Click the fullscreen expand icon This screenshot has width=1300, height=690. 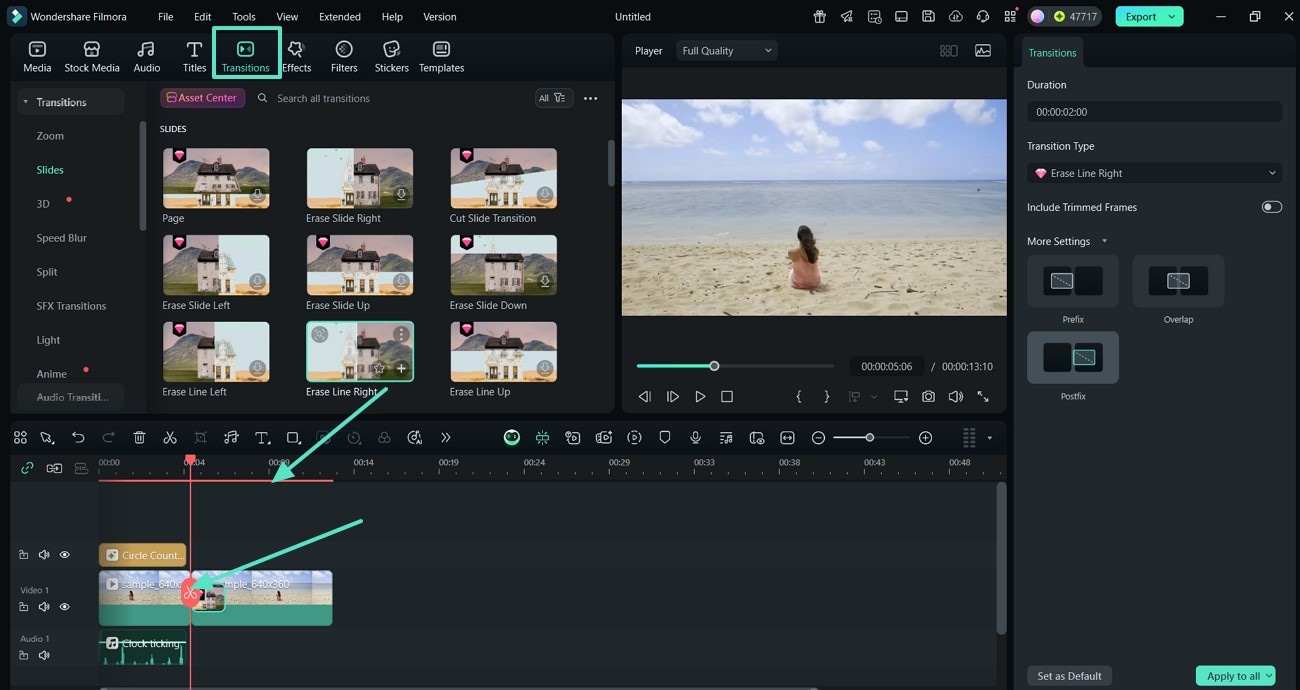(x=983, y=397)
